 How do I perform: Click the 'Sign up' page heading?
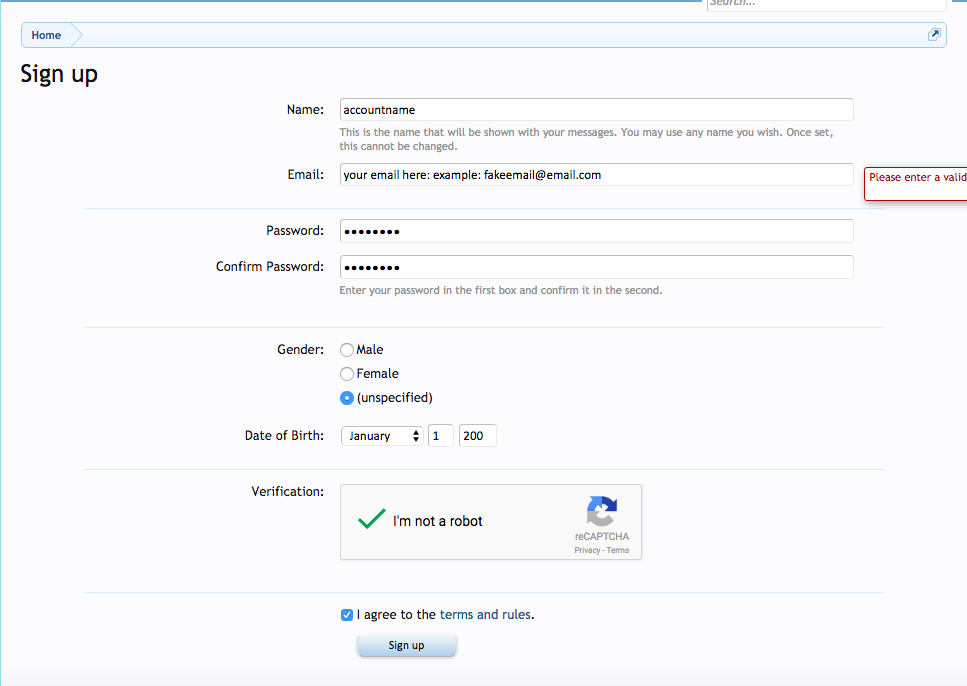59,75
